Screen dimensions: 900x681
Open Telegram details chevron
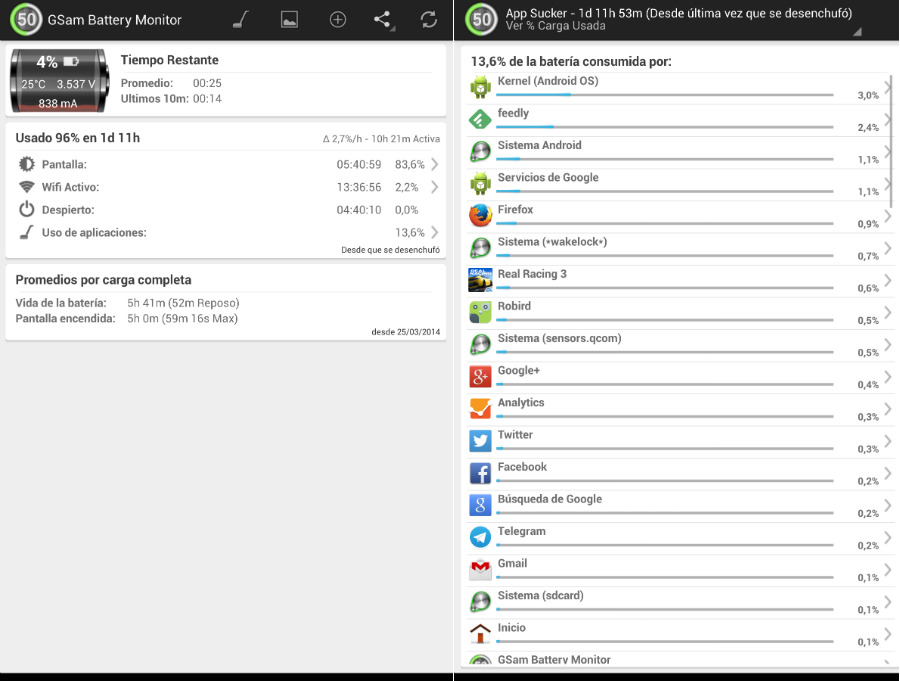[x=888, y=537]
